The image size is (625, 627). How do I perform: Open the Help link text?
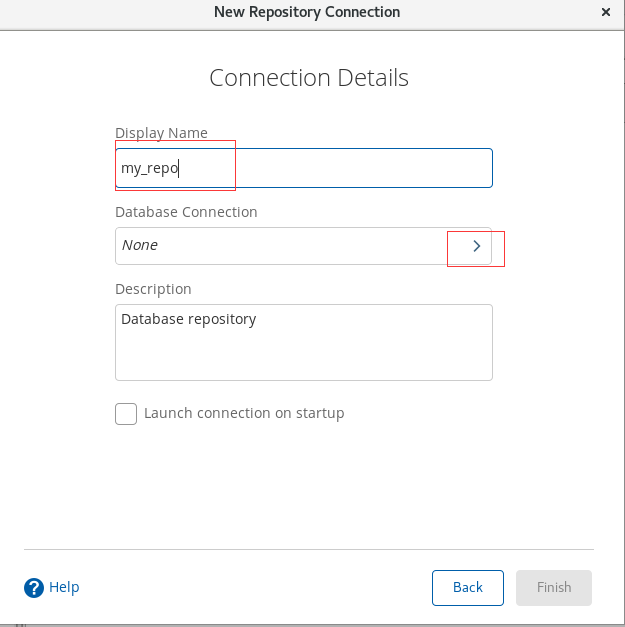[64, 587]
